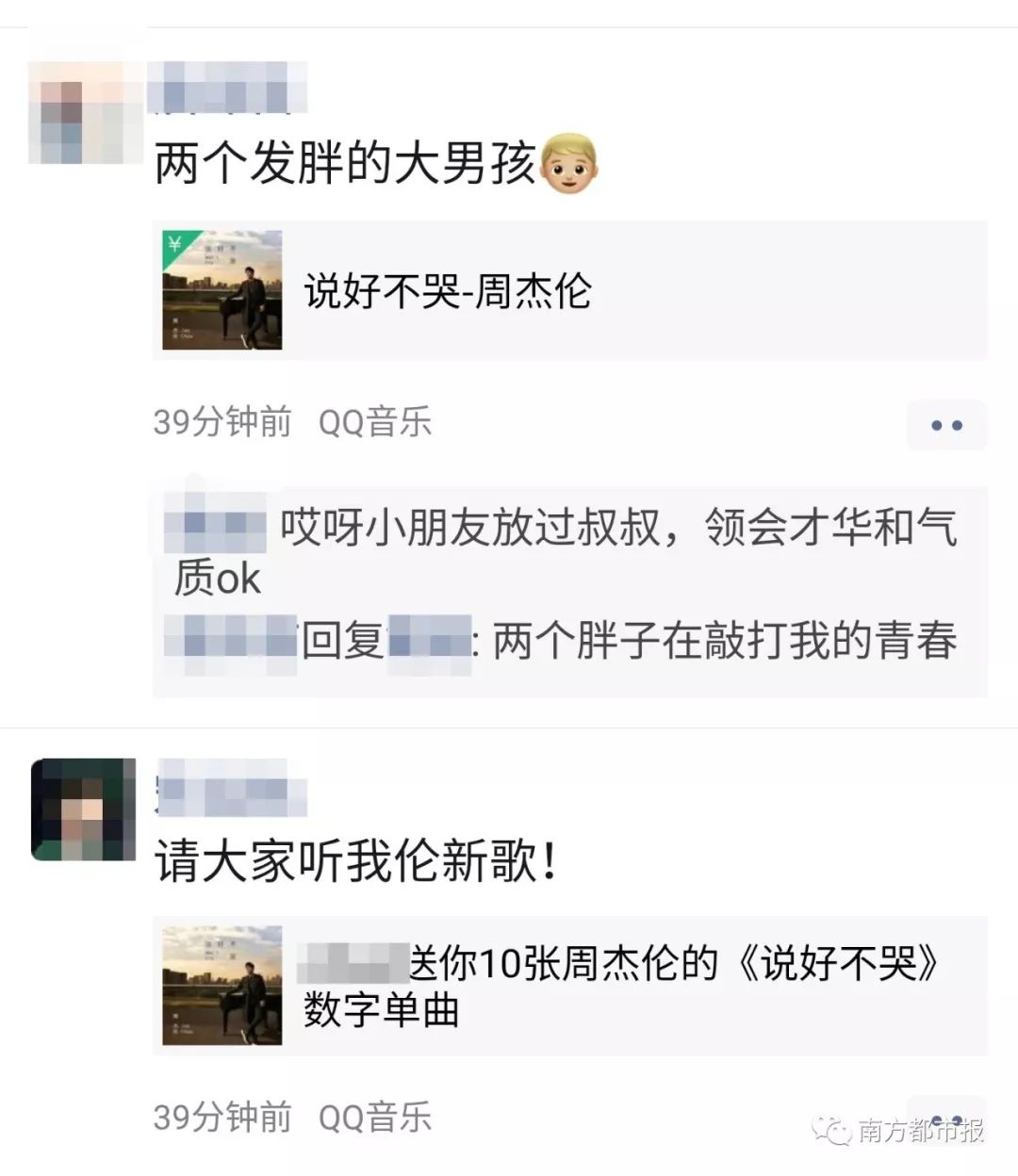Tap the yuan paid badge on album cover
This screenshot has width=1018, height=1176.
coord(174,244)
